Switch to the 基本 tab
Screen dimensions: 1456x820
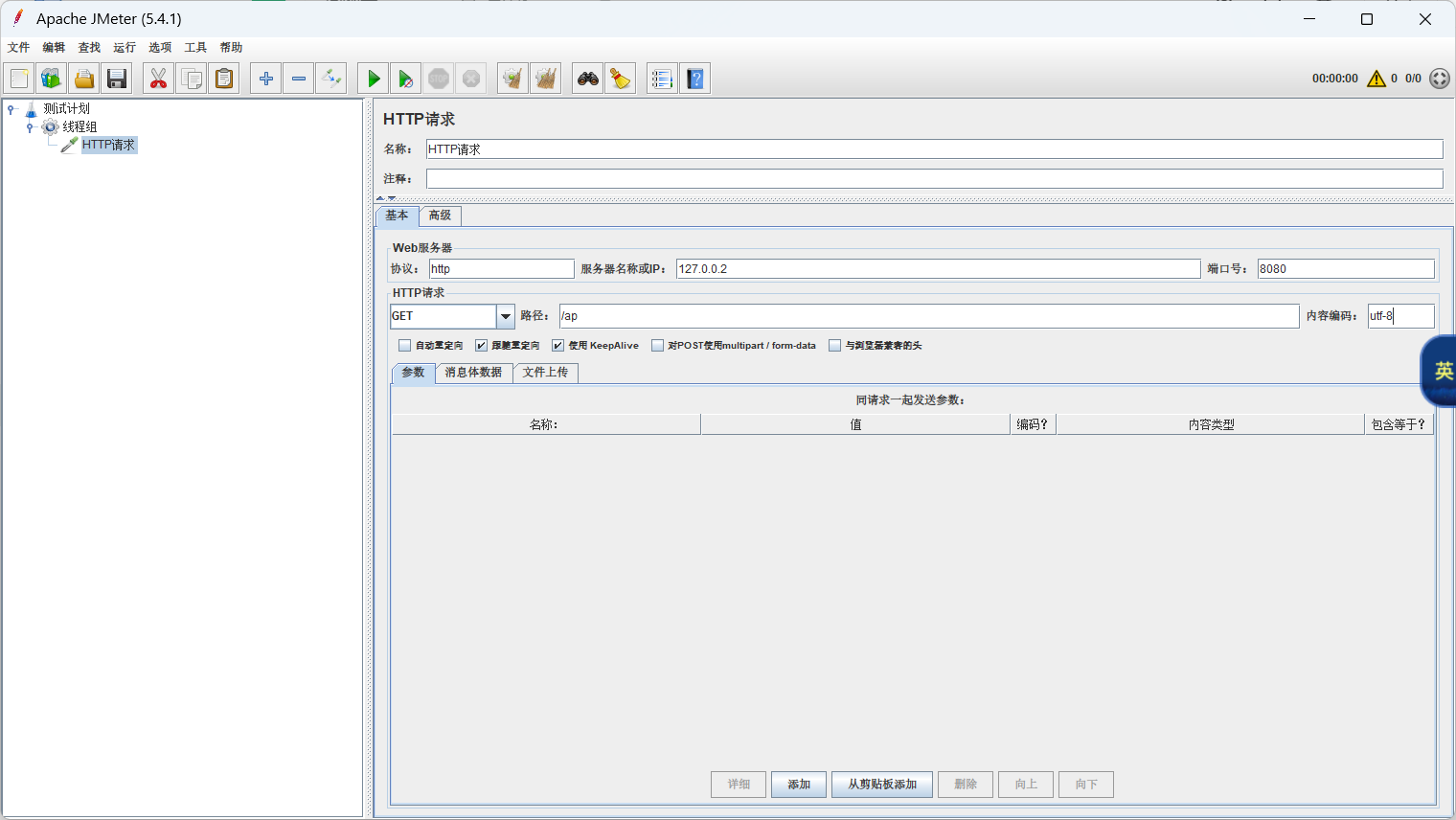[397, 216]
